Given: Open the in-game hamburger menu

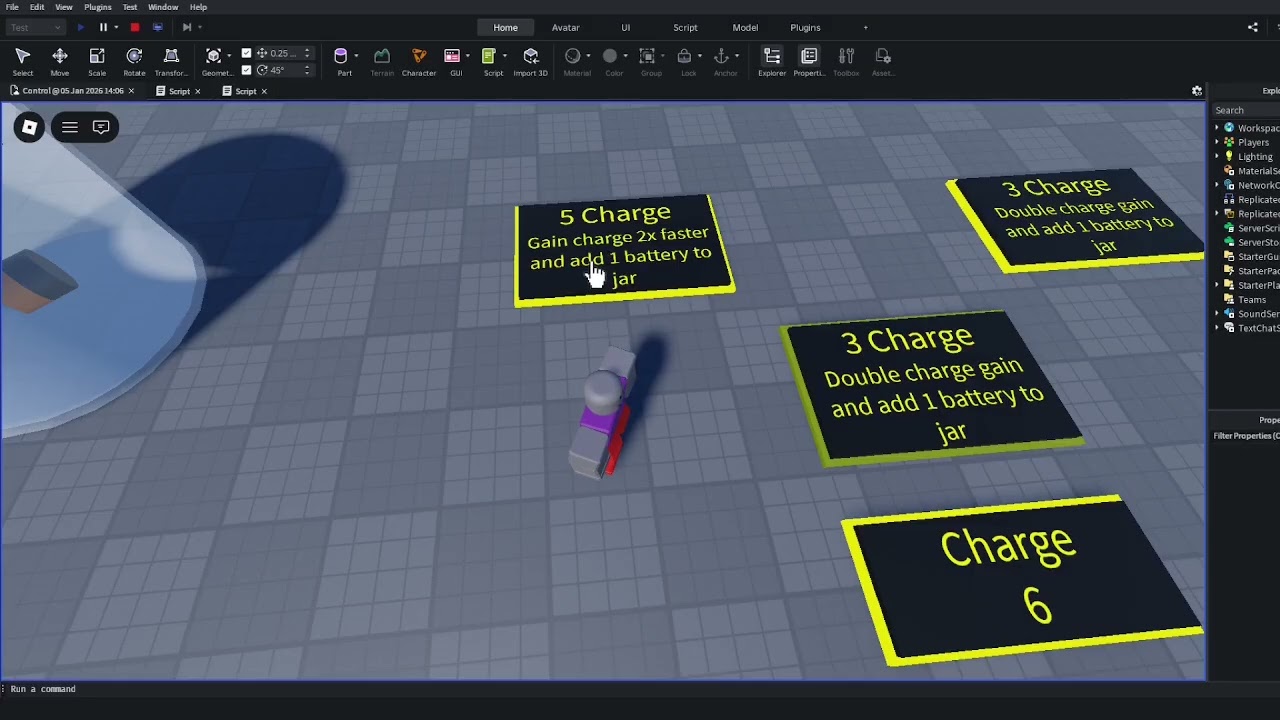Looking at the screenshot, I should coord(70,127).
